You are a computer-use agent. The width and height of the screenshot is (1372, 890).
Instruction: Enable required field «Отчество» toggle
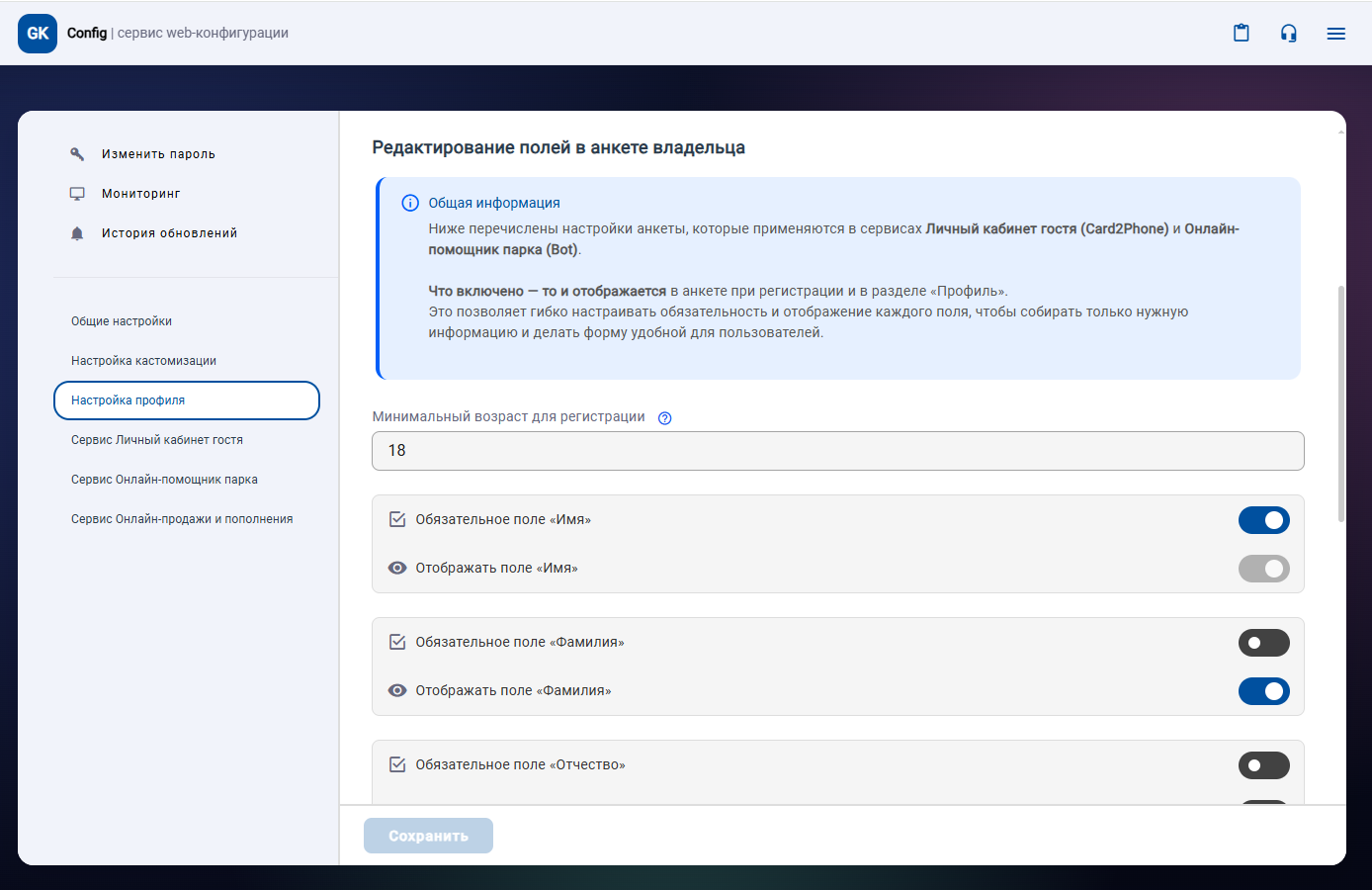click(x=1263, y=765)
